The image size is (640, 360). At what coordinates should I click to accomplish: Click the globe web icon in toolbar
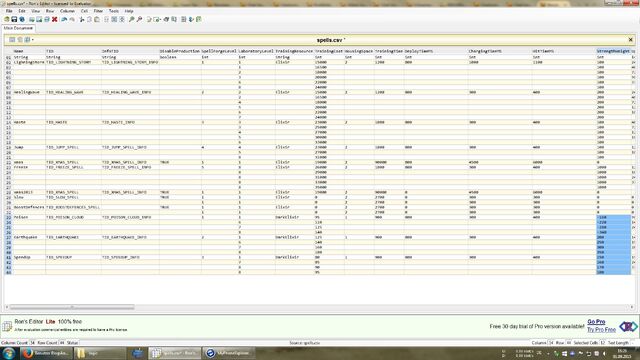point(22,19)
